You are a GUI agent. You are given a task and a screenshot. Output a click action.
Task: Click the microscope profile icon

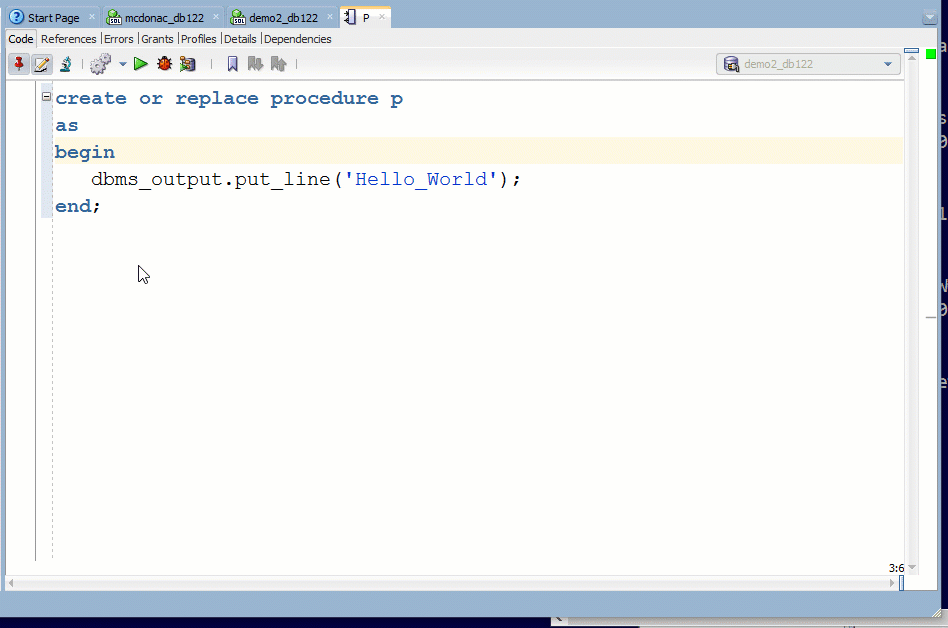(x=65, y=64)
